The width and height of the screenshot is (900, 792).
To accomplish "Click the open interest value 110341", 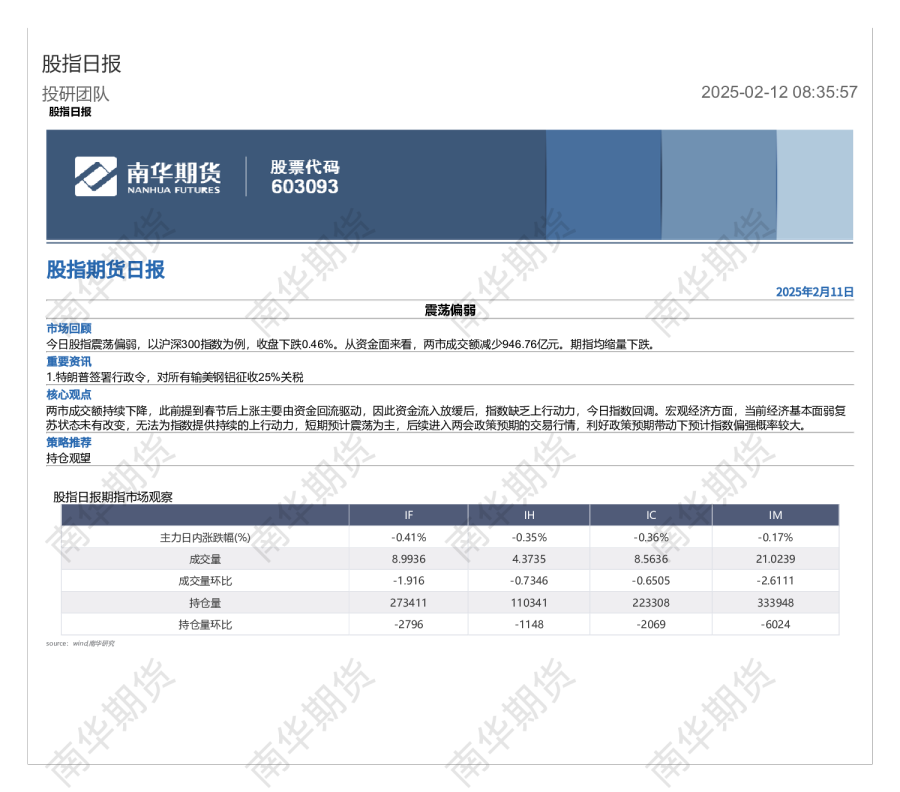I will 529,603.
